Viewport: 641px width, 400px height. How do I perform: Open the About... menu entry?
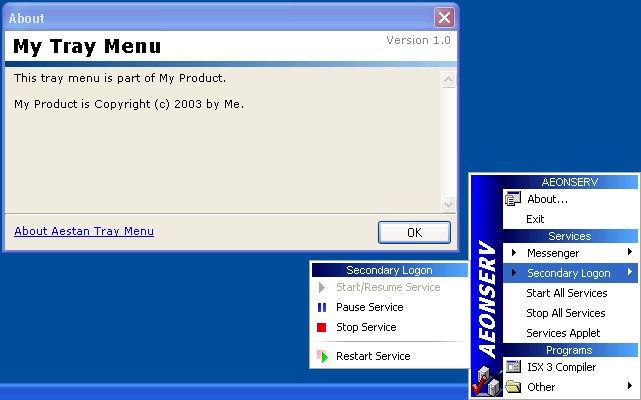(x=570, y=199)
